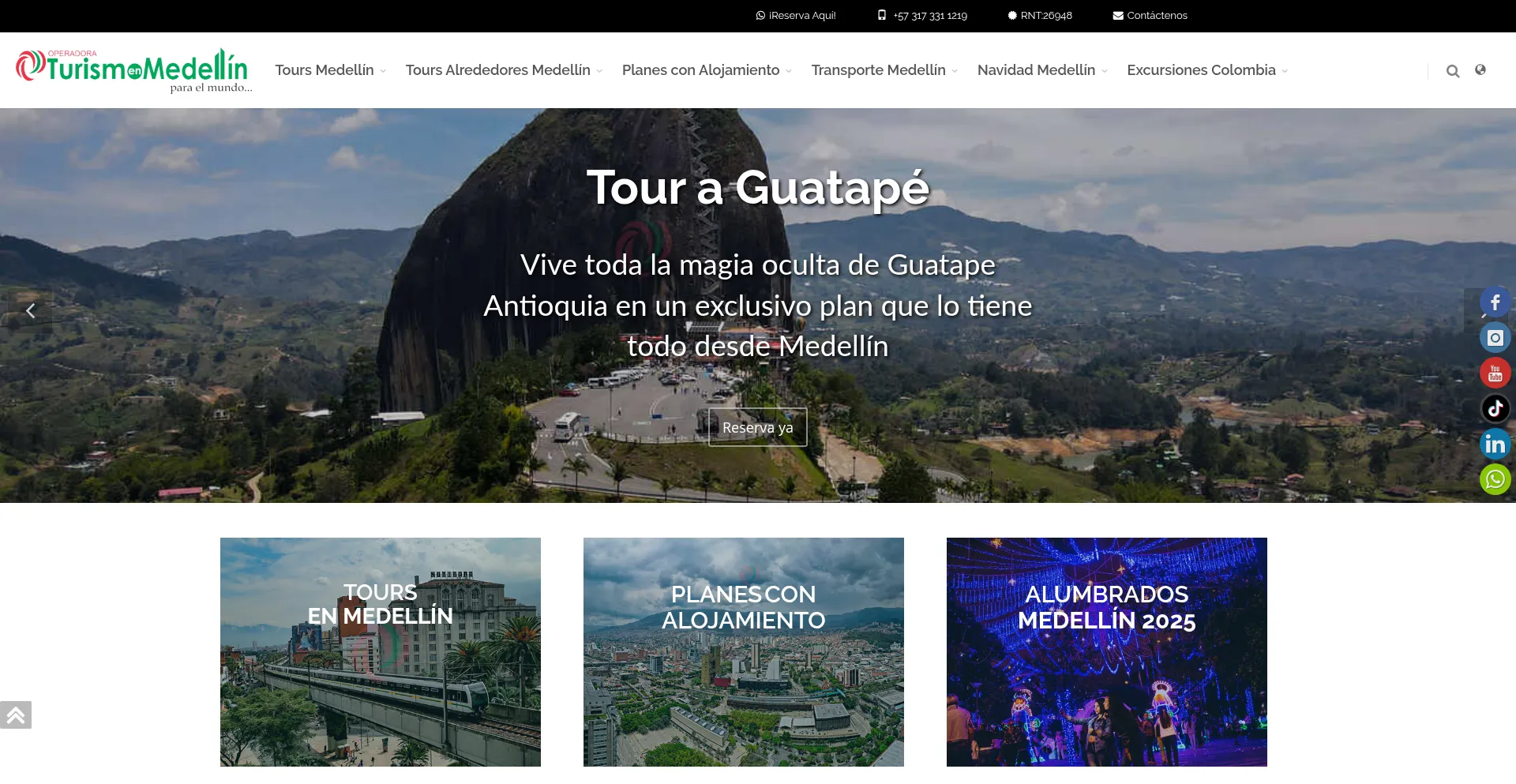This screenshot has height=784, width=1516.
Task: Click the search magnifier icon
Action: tap(1452, 71)
